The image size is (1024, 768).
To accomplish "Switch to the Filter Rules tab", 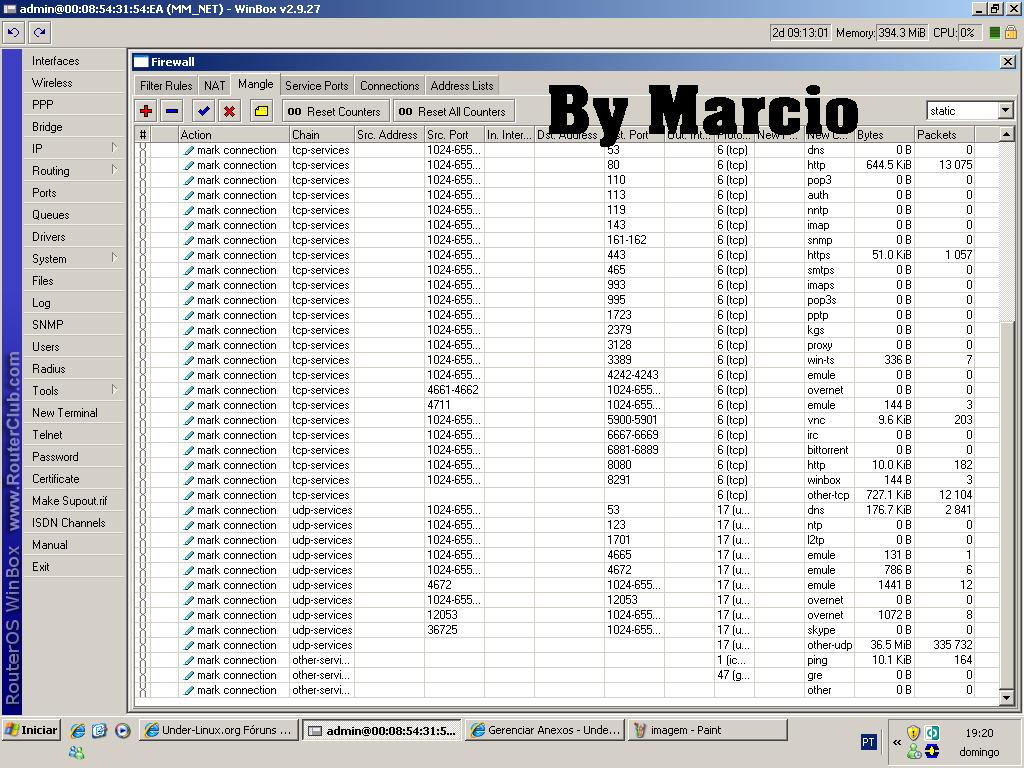I will (166, 86).
